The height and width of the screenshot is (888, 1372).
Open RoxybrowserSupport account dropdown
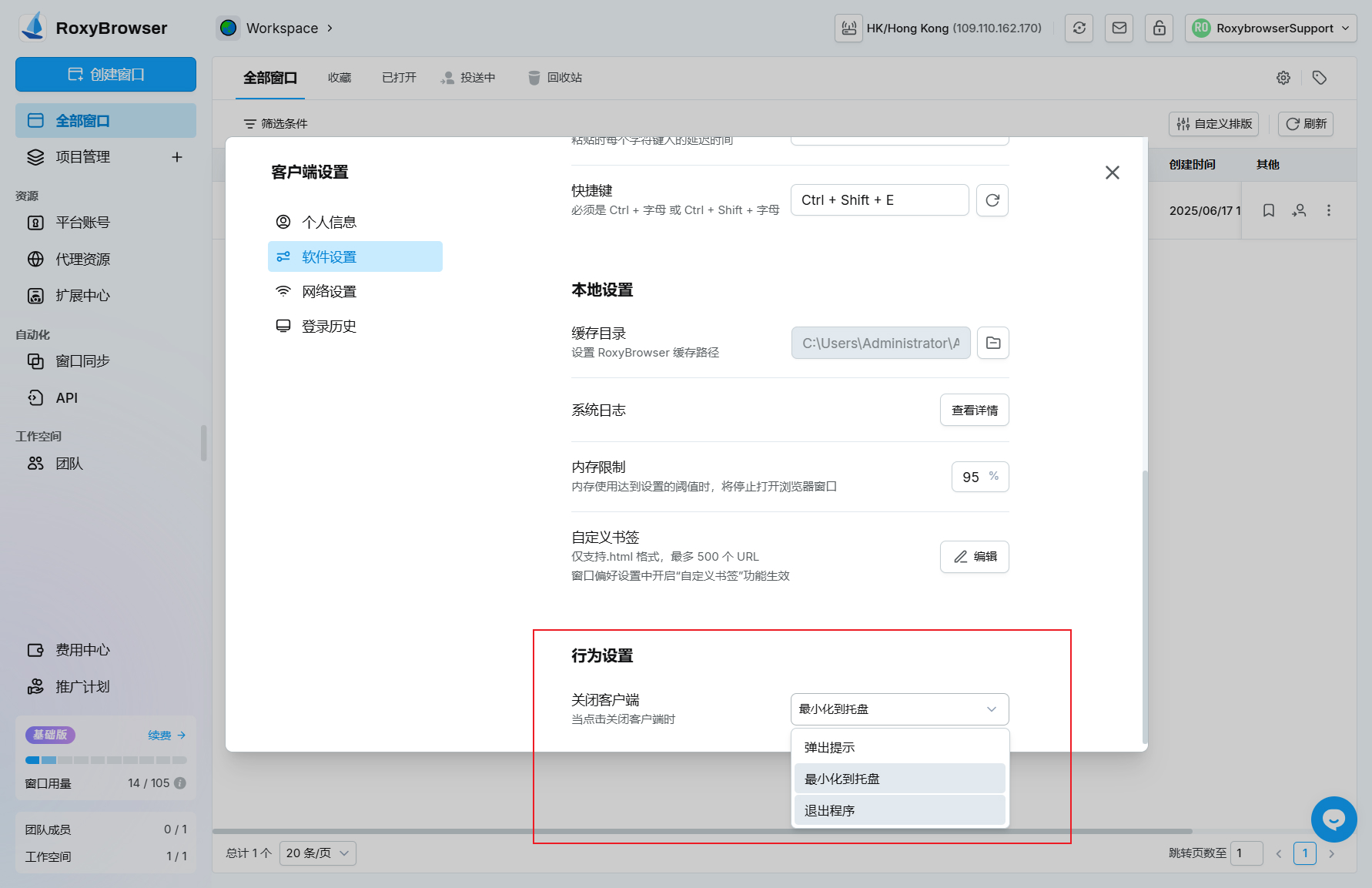[1270, 28]
